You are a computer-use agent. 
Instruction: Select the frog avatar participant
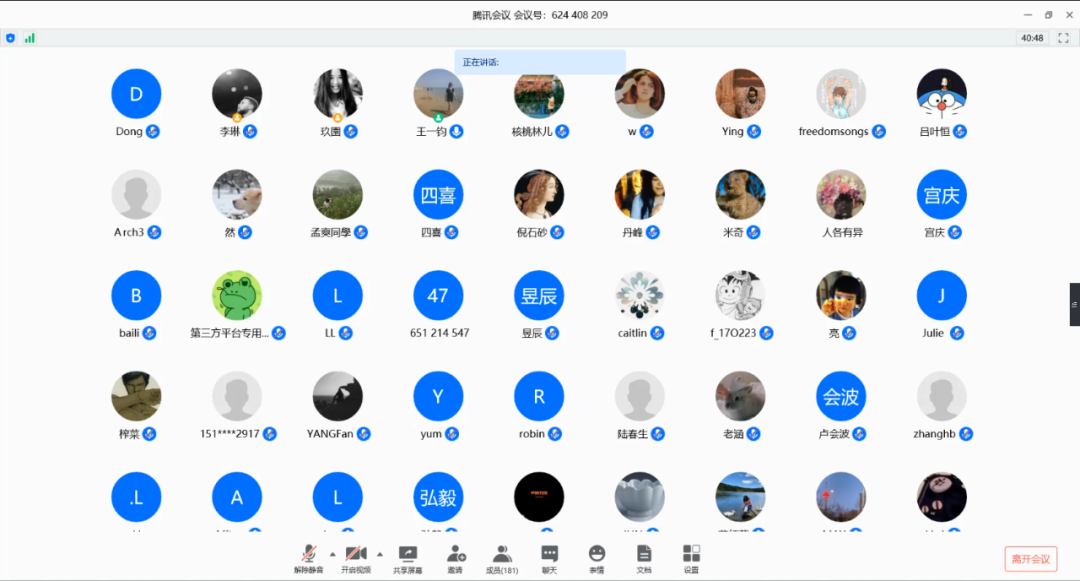(x=237, y=296)
